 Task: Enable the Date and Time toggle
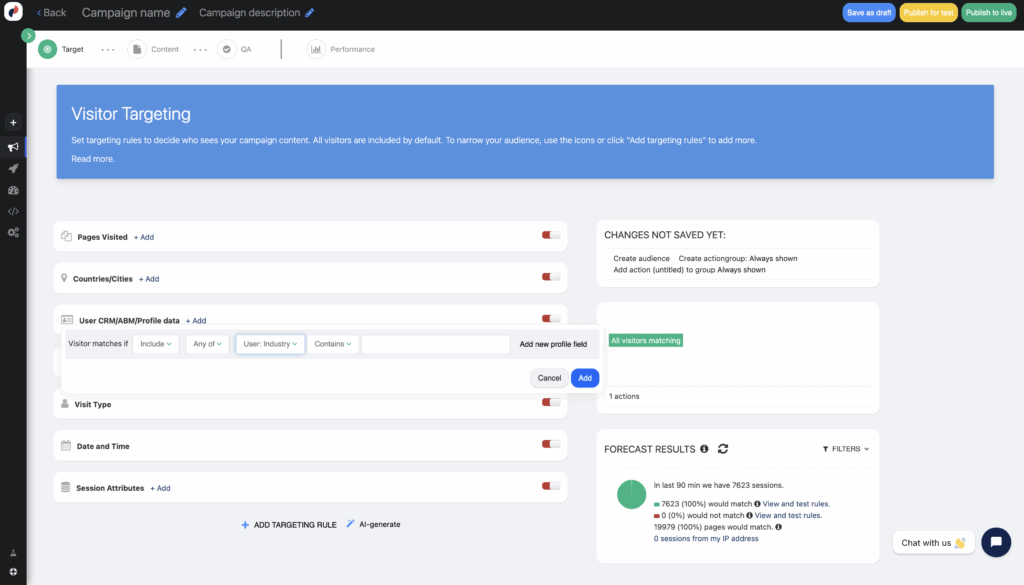click(550, 445)
